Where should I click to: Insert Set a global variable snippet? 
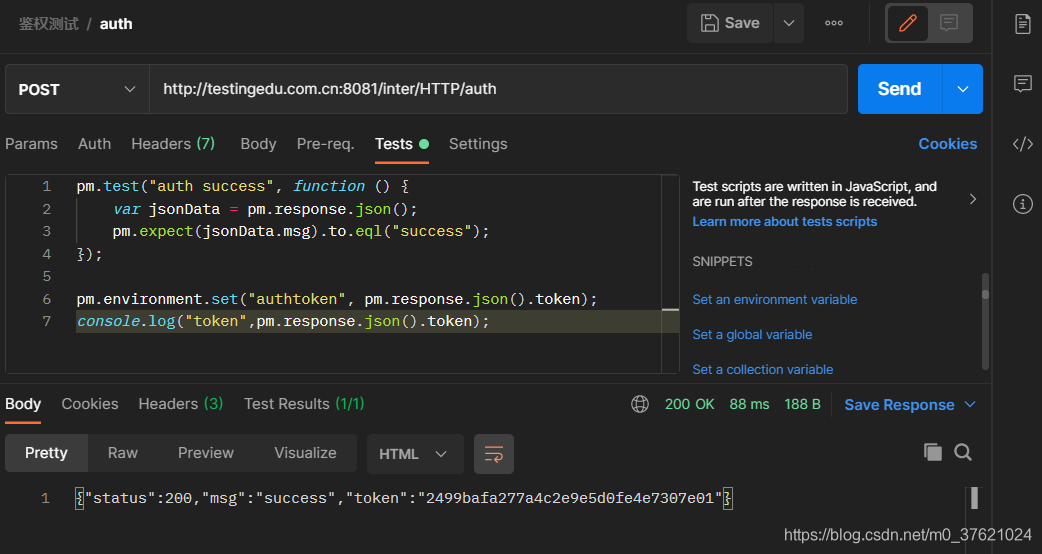point(752,335)
